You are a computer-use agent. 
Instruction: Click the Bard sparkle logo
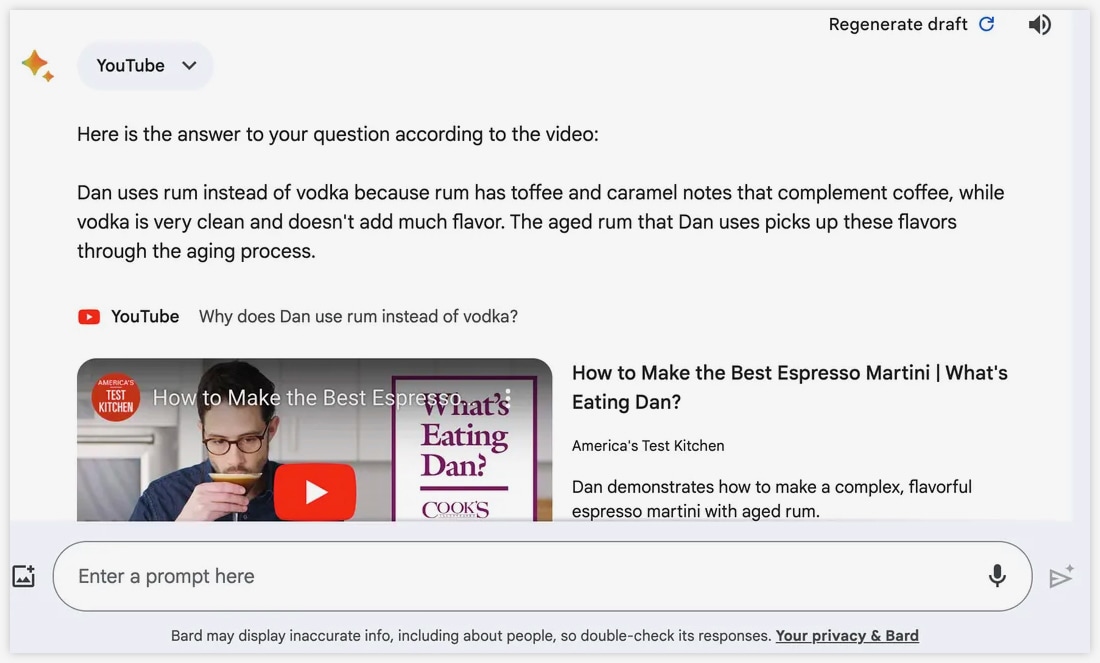click(37, 66)
